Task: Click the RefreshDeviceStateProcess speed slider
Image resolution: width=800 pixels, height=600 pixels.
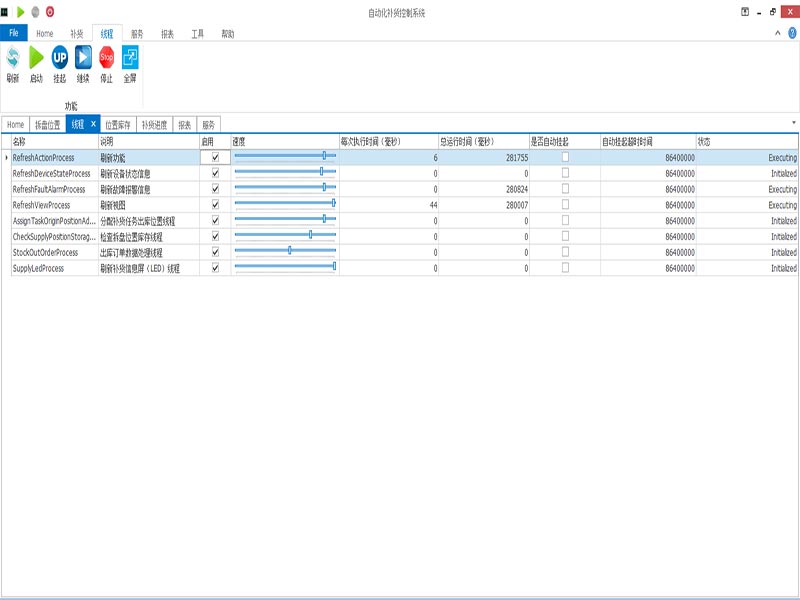Action: click(x=284, y=173)
